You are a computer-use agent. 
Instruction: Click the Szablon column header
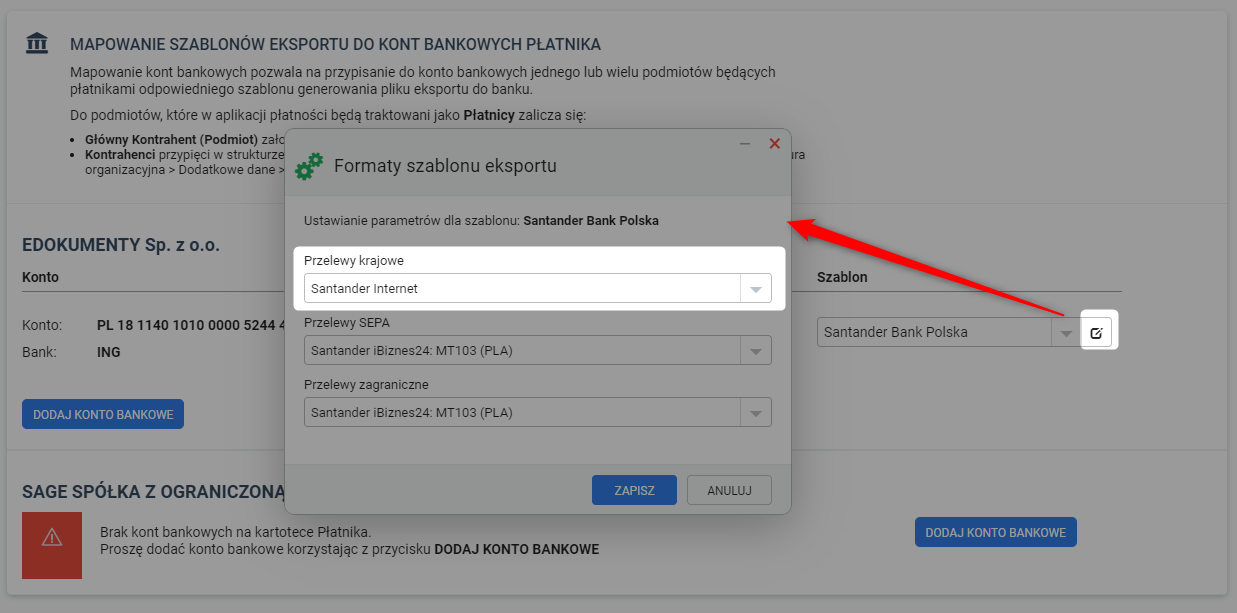[842, 277]
